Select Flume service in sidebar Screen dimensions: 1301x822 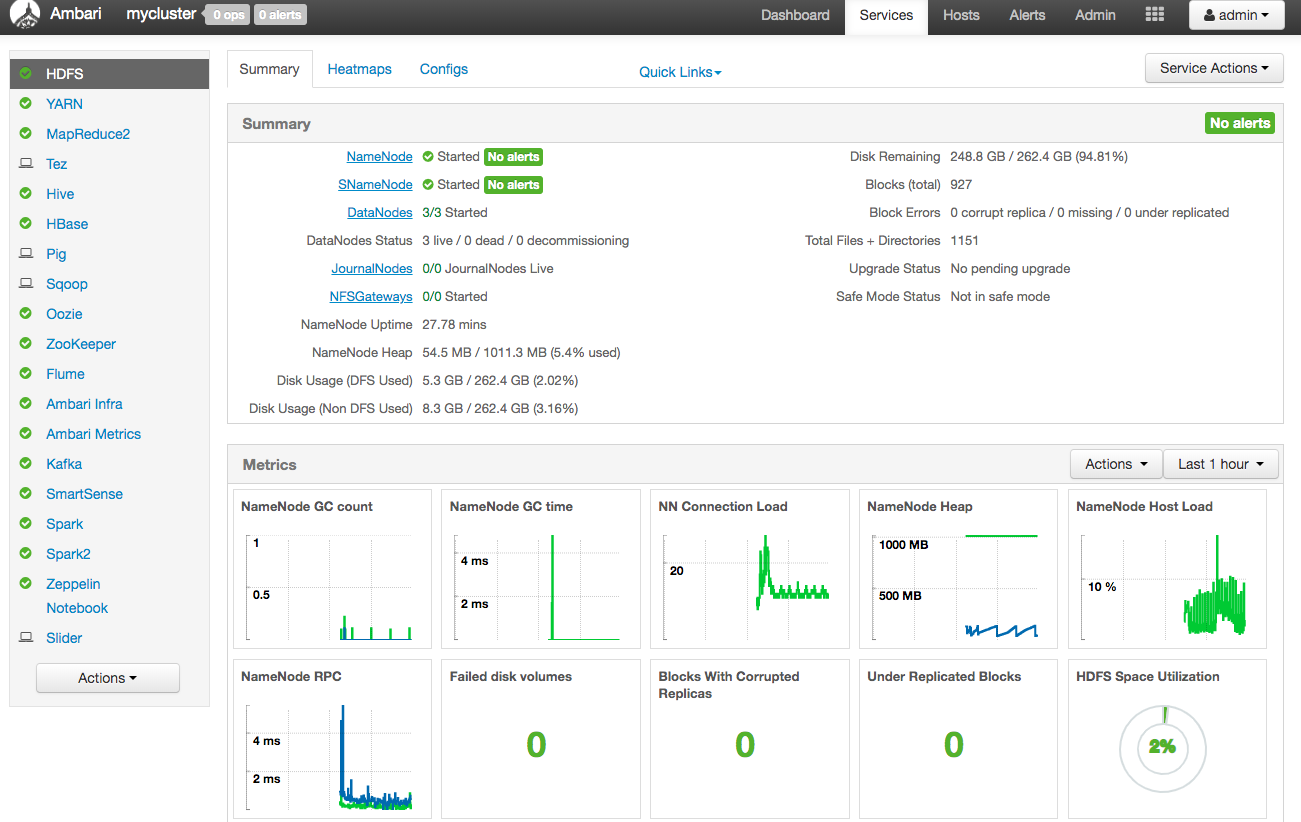[65, 374]
